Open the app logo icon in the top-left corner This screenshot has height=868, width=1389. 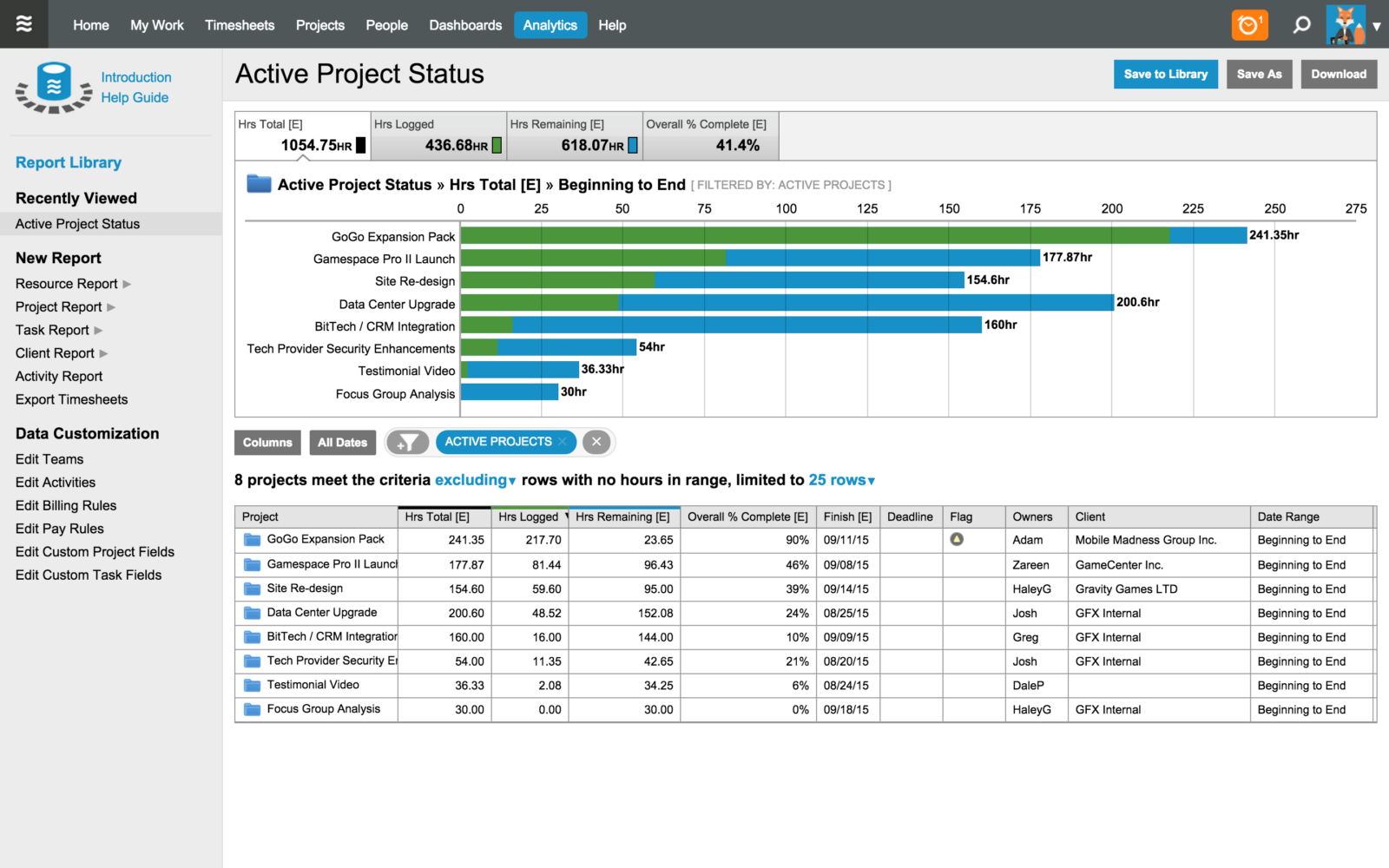click(x=23, y=23)
